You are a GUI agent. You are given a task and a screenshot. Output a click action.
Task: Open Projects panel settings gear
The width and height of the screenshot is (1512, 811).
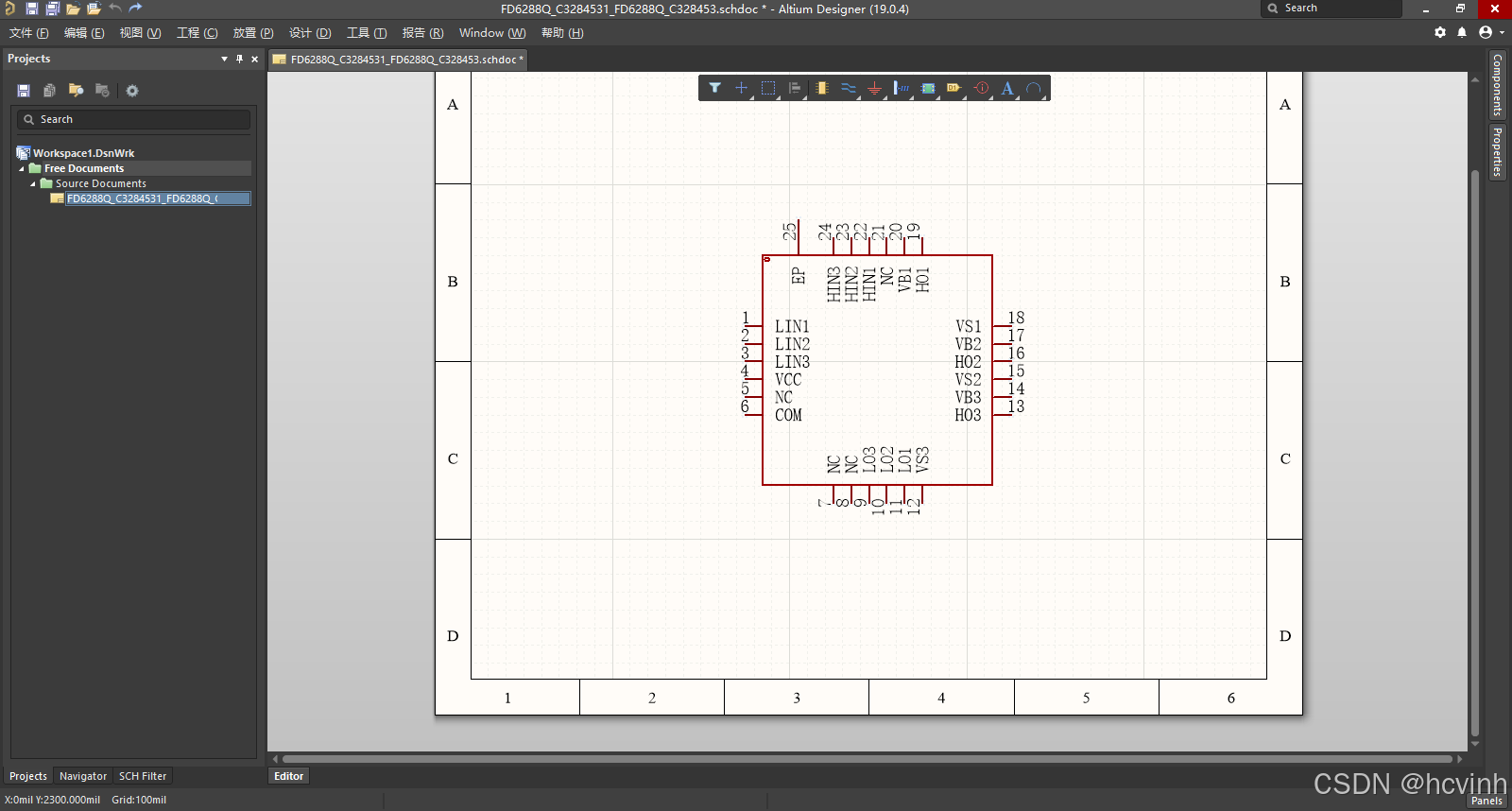pyautogui.click(x=132, y=91)
